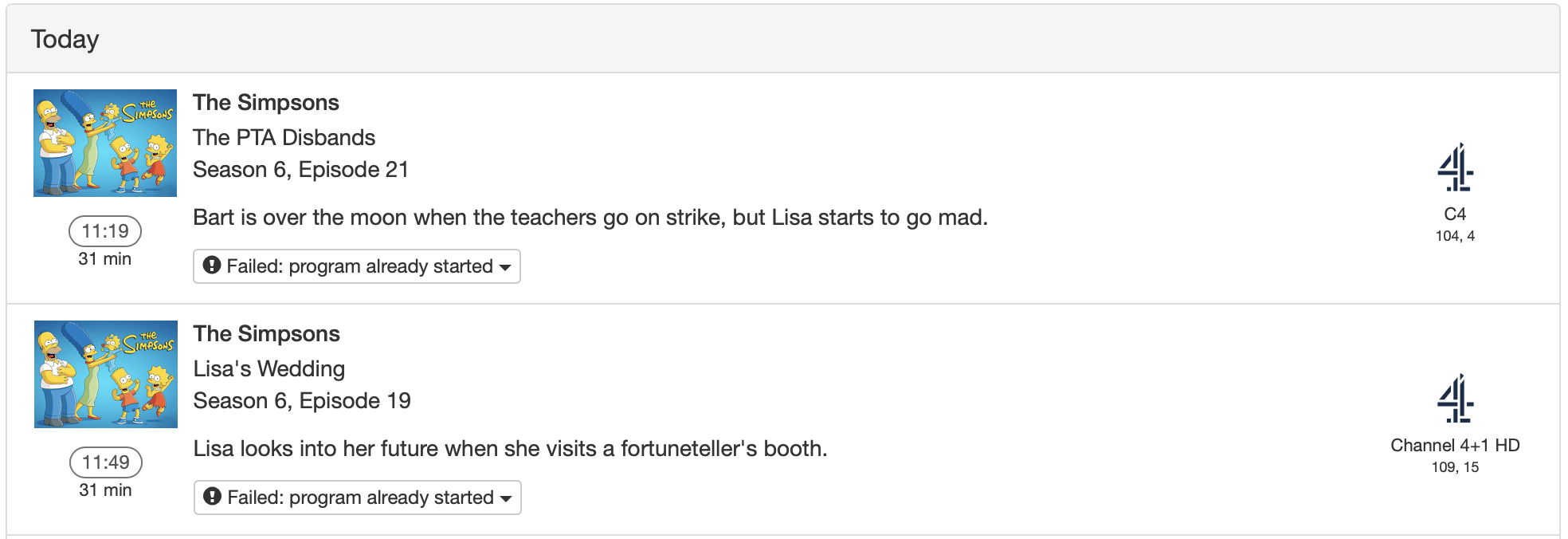
Task: Click the warning icon for Lisa's Wedding
Action: coord(212,497)
